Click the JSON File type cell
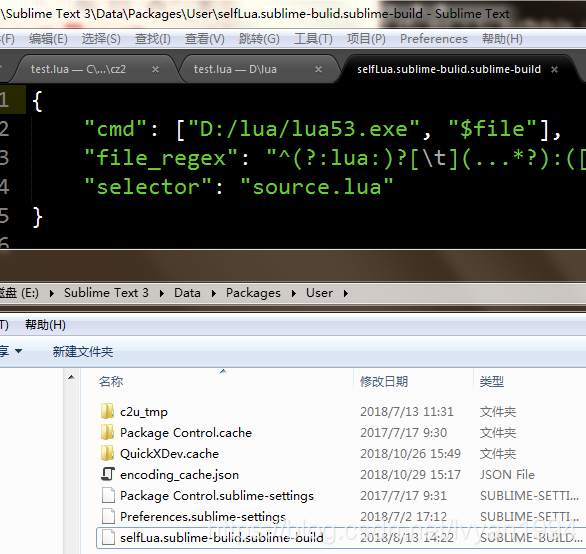Screen dimensions: 586x554 508,474
